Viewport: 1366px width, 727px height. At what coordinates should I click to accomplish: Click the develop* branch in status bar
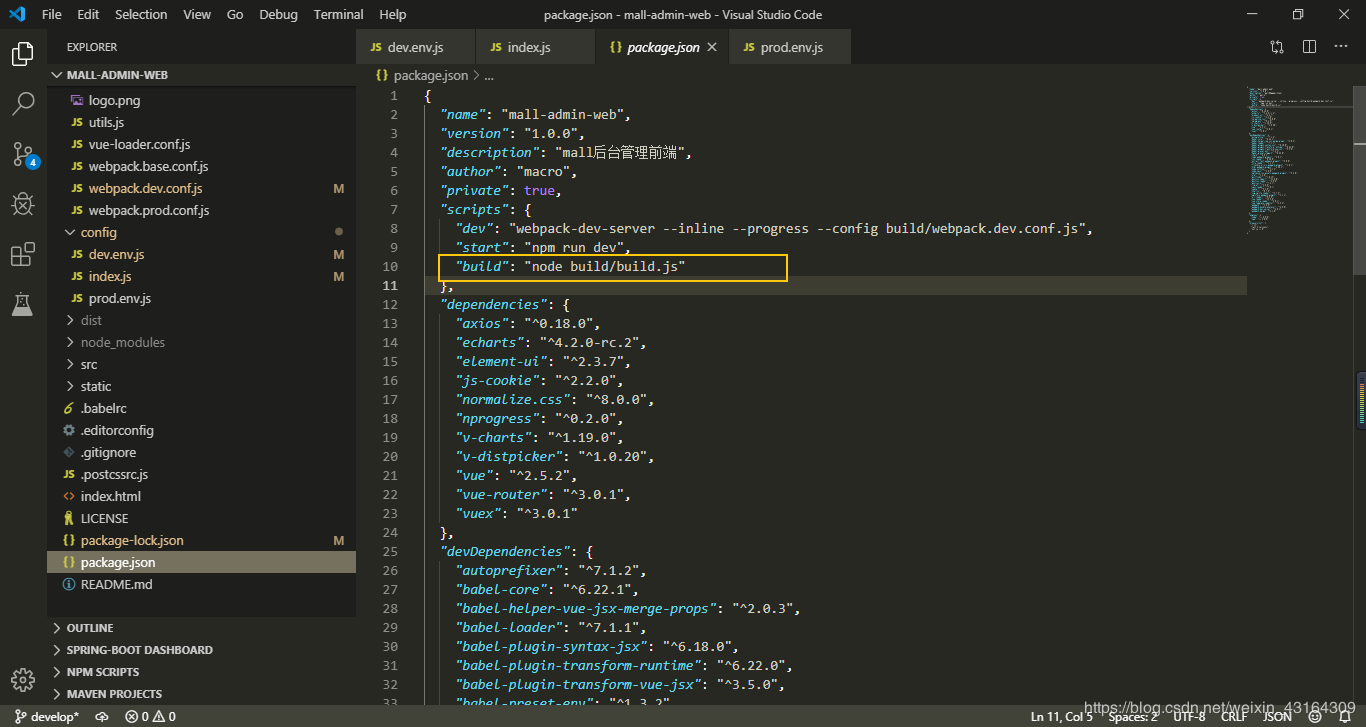click(x=47, y=716)
